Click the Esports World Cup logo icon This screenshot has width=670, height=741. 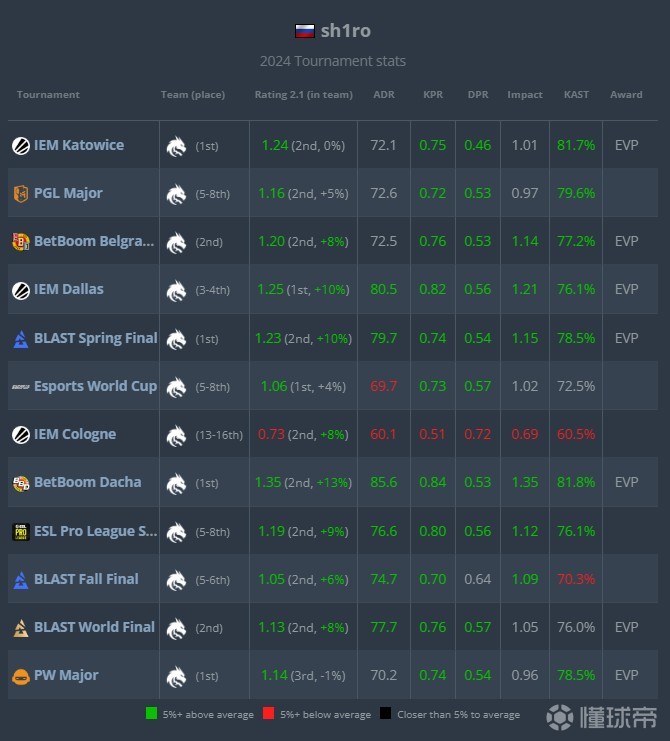point(20,386)
